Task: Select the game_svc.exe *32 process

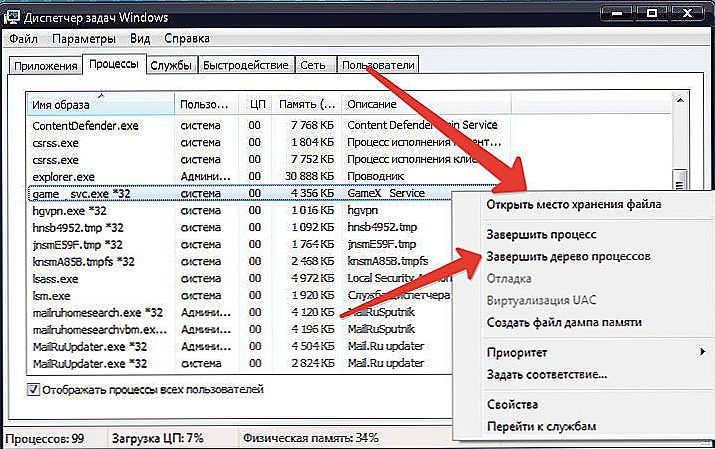Action: [x=239, y=194]
